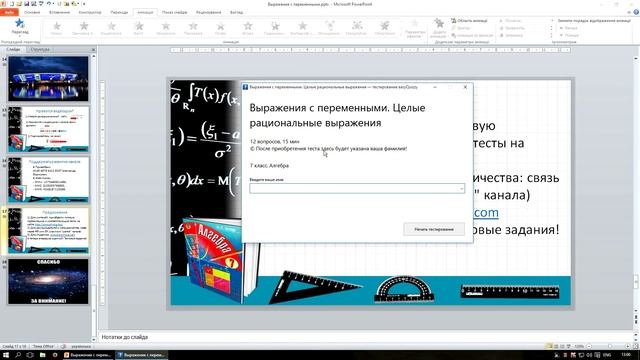The height and width of the screenshot is (360, 640).
Task: Open the Animation Pane from the ribbon
Action: pyautogui.click(x=469, y=20)
